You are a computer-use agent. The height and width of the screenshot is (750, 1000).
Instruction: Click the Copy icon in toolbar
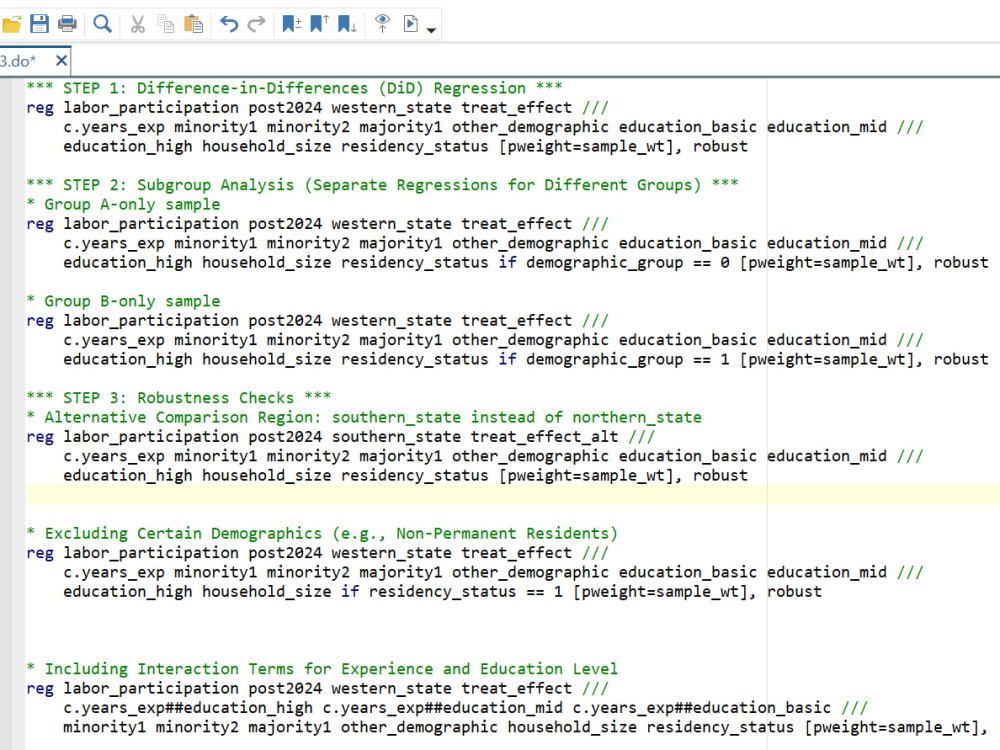(166, 24)
